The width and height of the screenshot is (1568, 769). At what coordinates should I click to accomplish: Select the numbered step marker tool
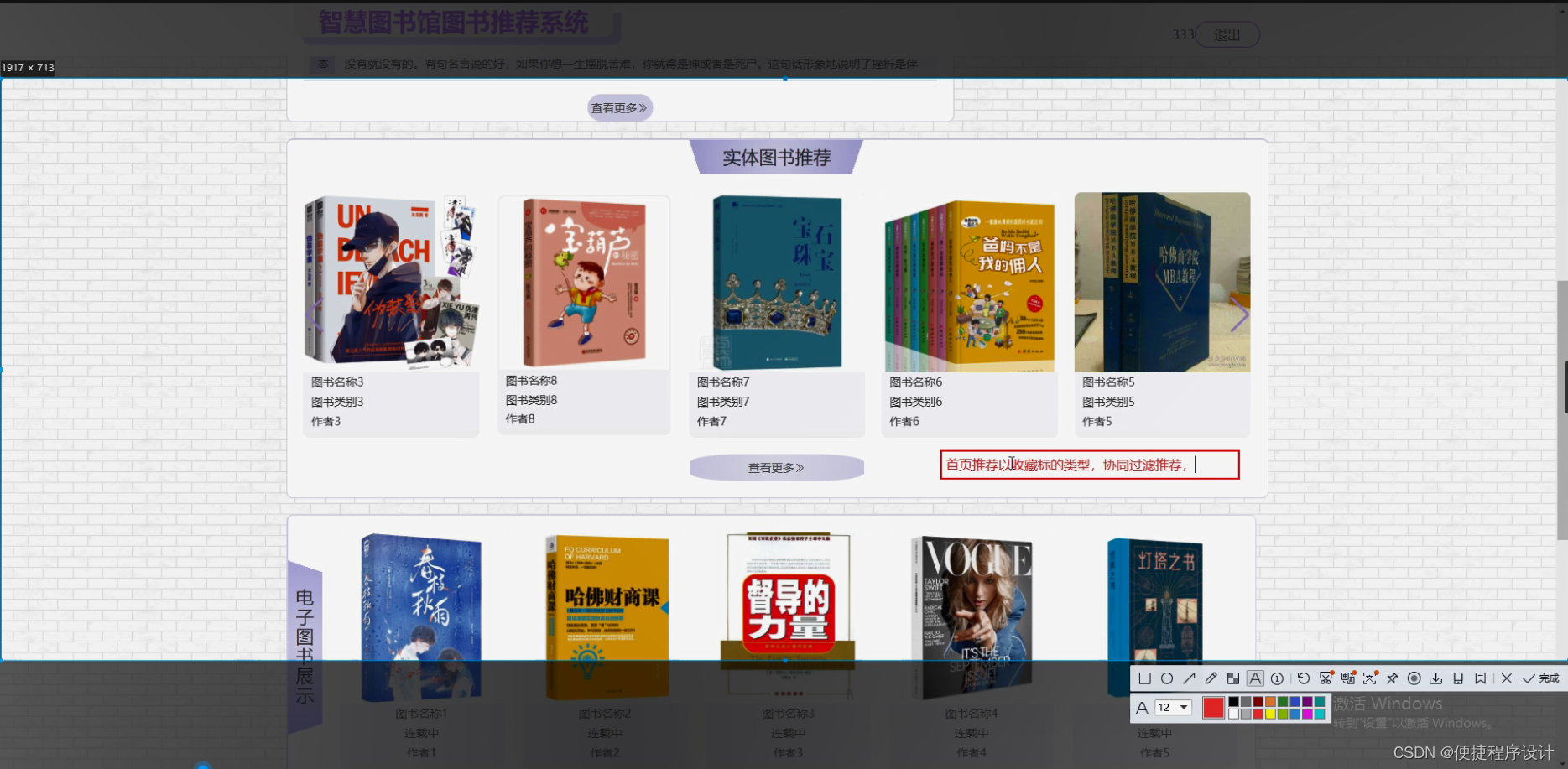(1277, 678)
